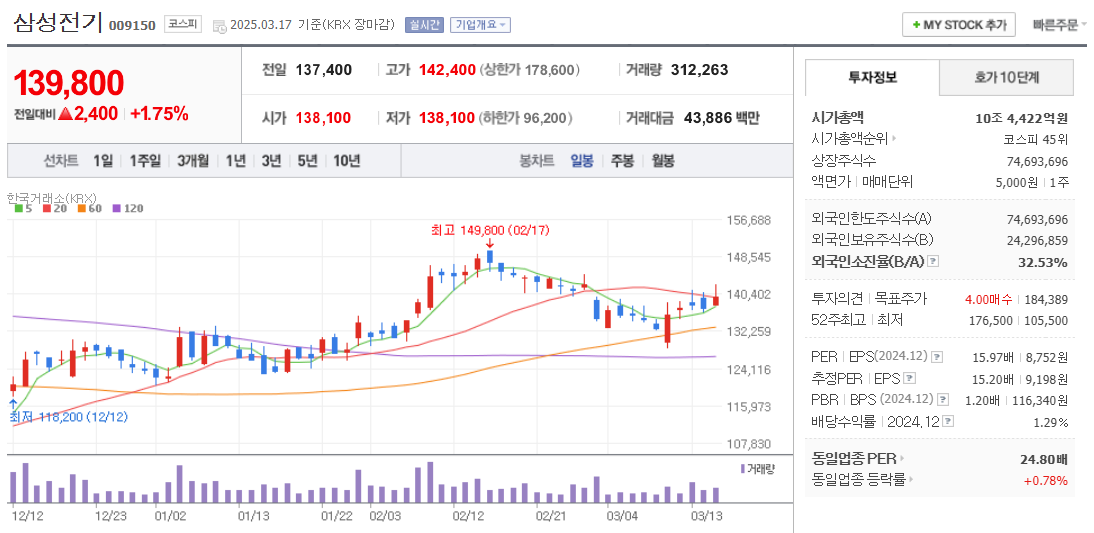Click the green plus icon in MY STOCK 추가
The width and height of the screenshot is (1094, 533).
[x=916, y=25]
